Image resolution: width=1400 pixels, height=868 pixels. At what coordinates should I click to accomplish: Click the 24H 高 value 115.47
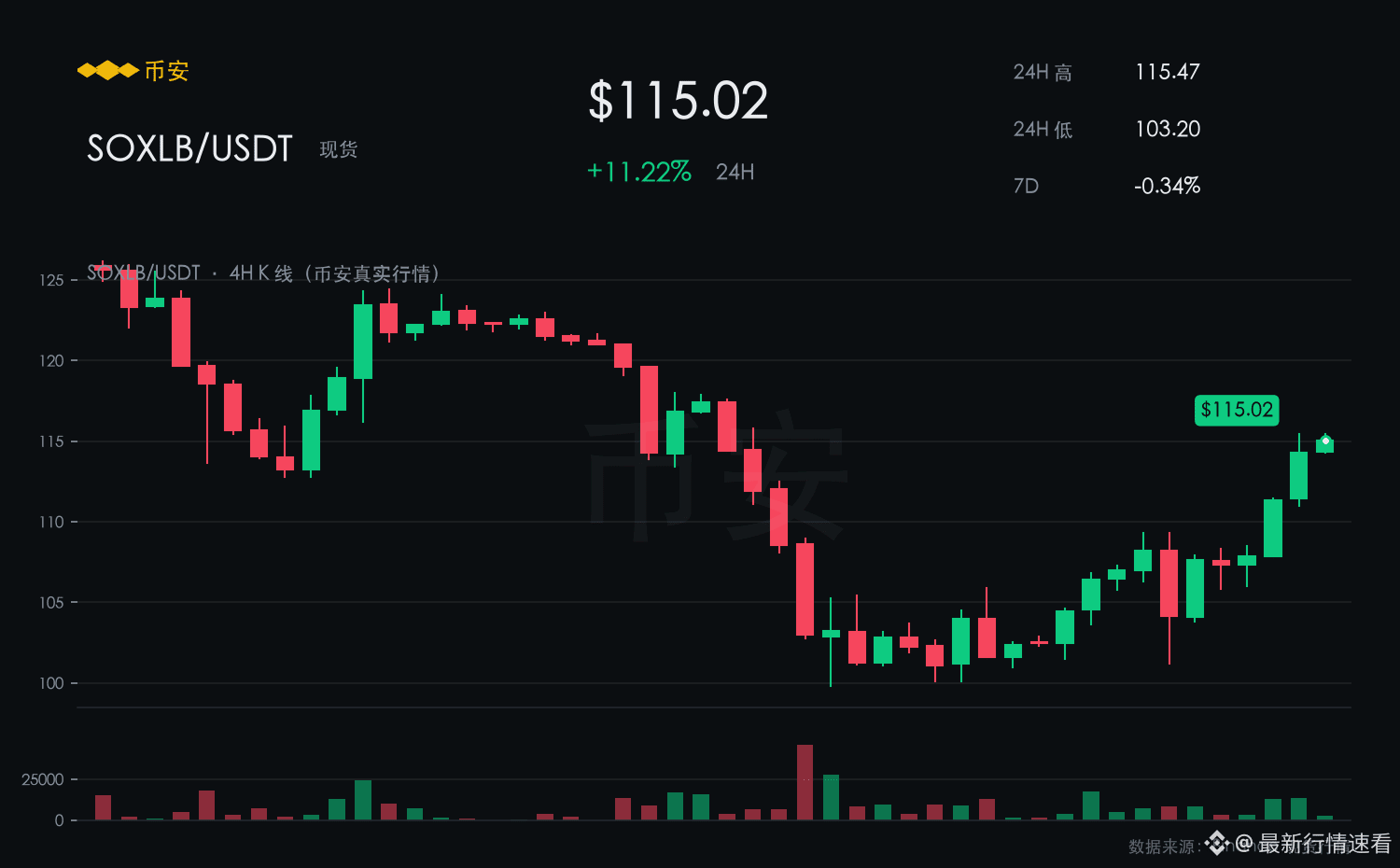(x=1168, y=72)
